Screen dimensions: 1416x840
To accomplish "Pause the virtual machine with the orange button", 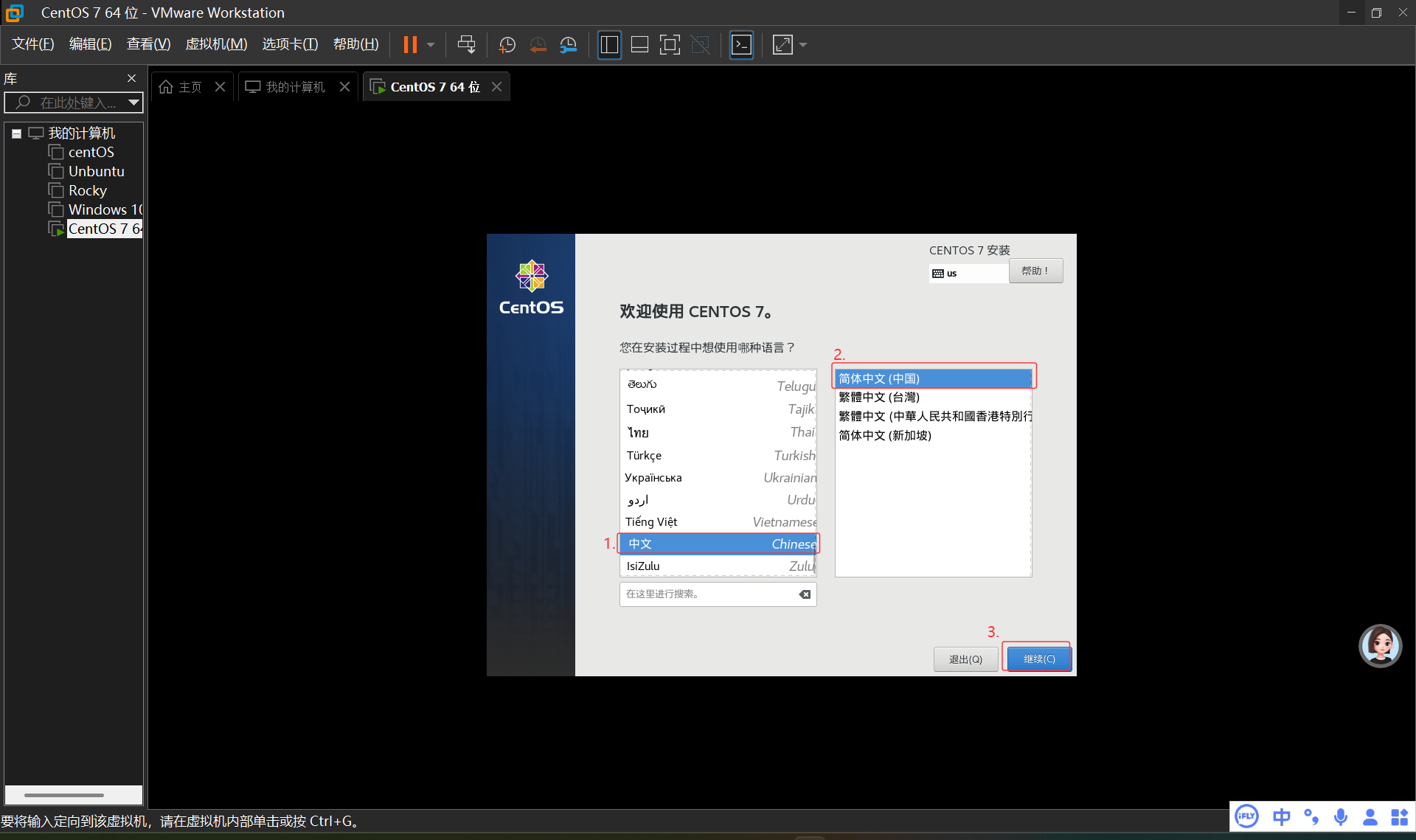I will tap(410, 45).
